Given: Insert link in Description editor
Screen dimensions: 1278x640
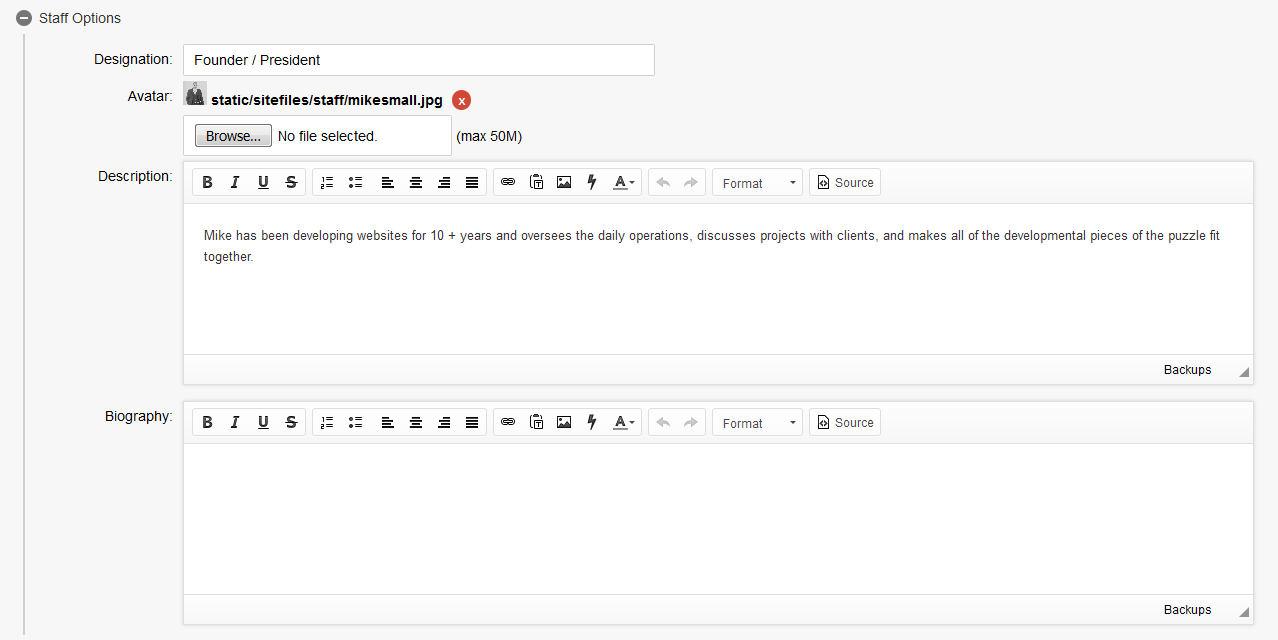Looking at the screenshot, I should (508, 182).
